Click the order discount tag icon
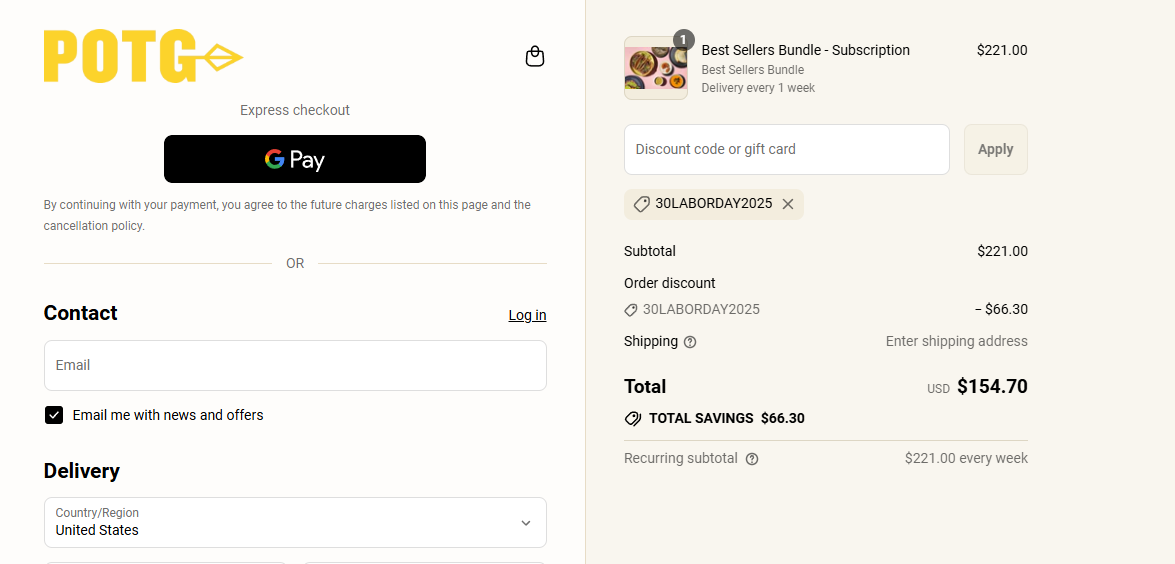 coord(631,310)
